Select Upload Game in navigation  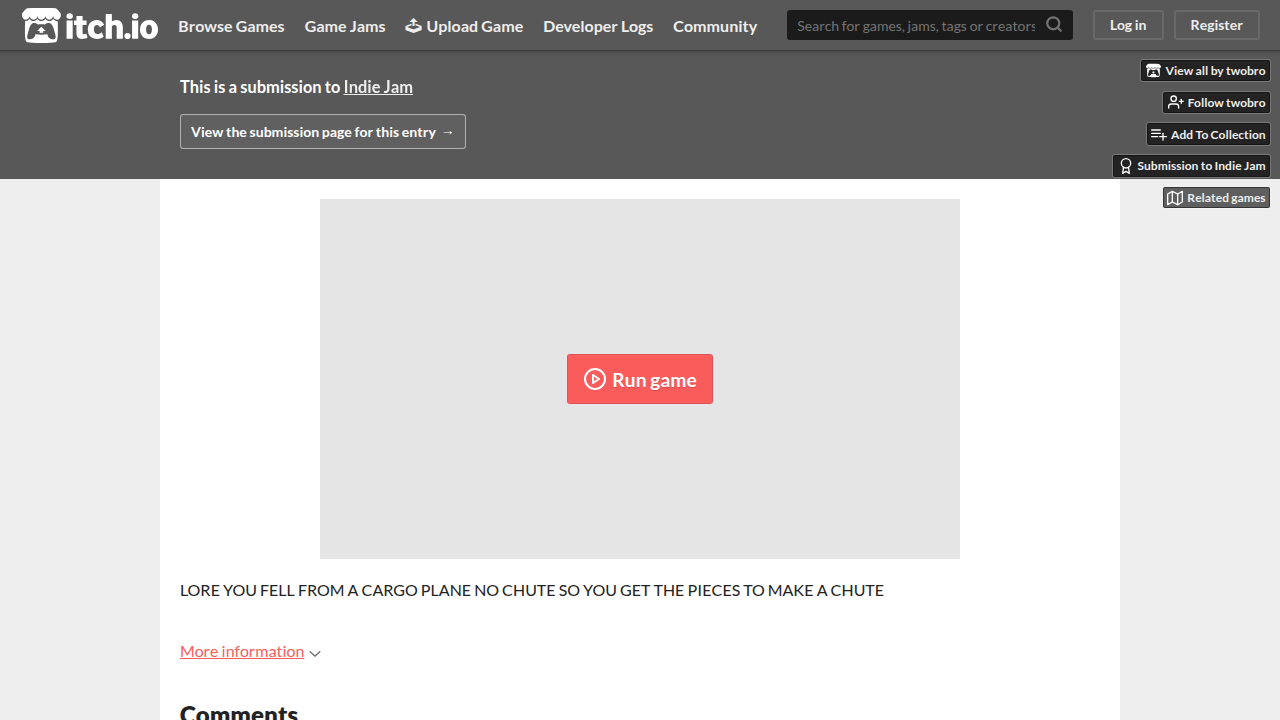[x=464, y=26]
